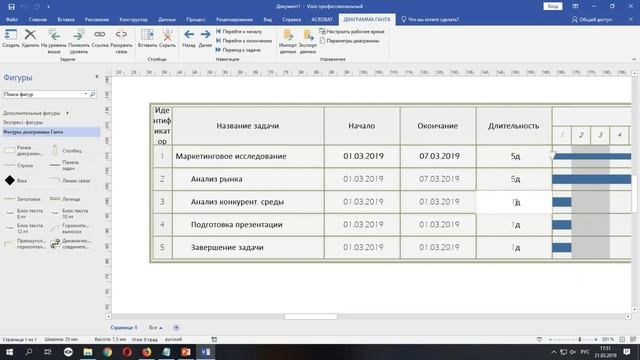Select Фигуры диаграммы Ганта stencil
Image resolution: width=640 pixels, height=360 pixels.
51,132
